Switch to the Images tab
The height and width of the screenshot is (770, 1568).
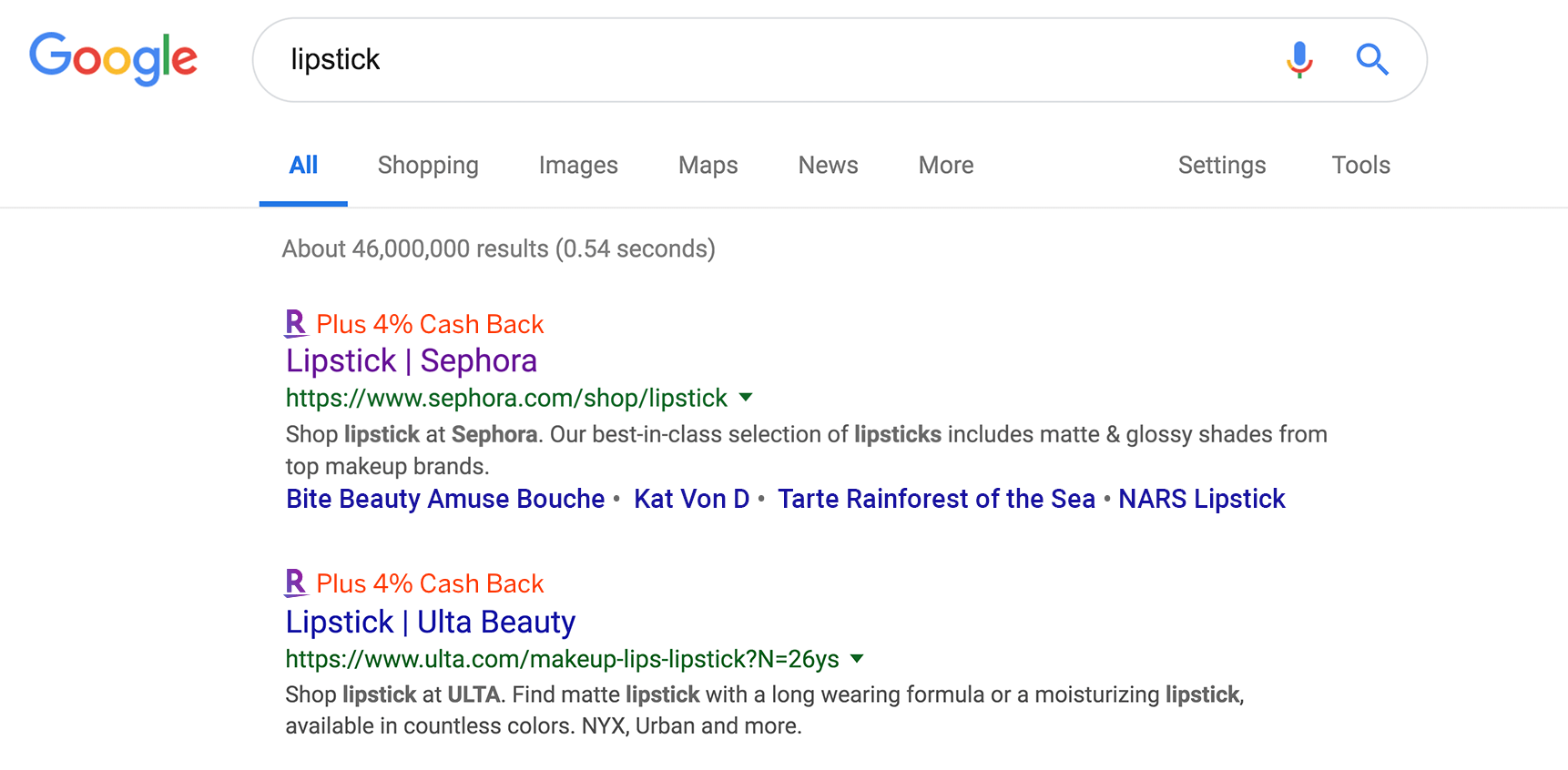(x=578, y=166)
